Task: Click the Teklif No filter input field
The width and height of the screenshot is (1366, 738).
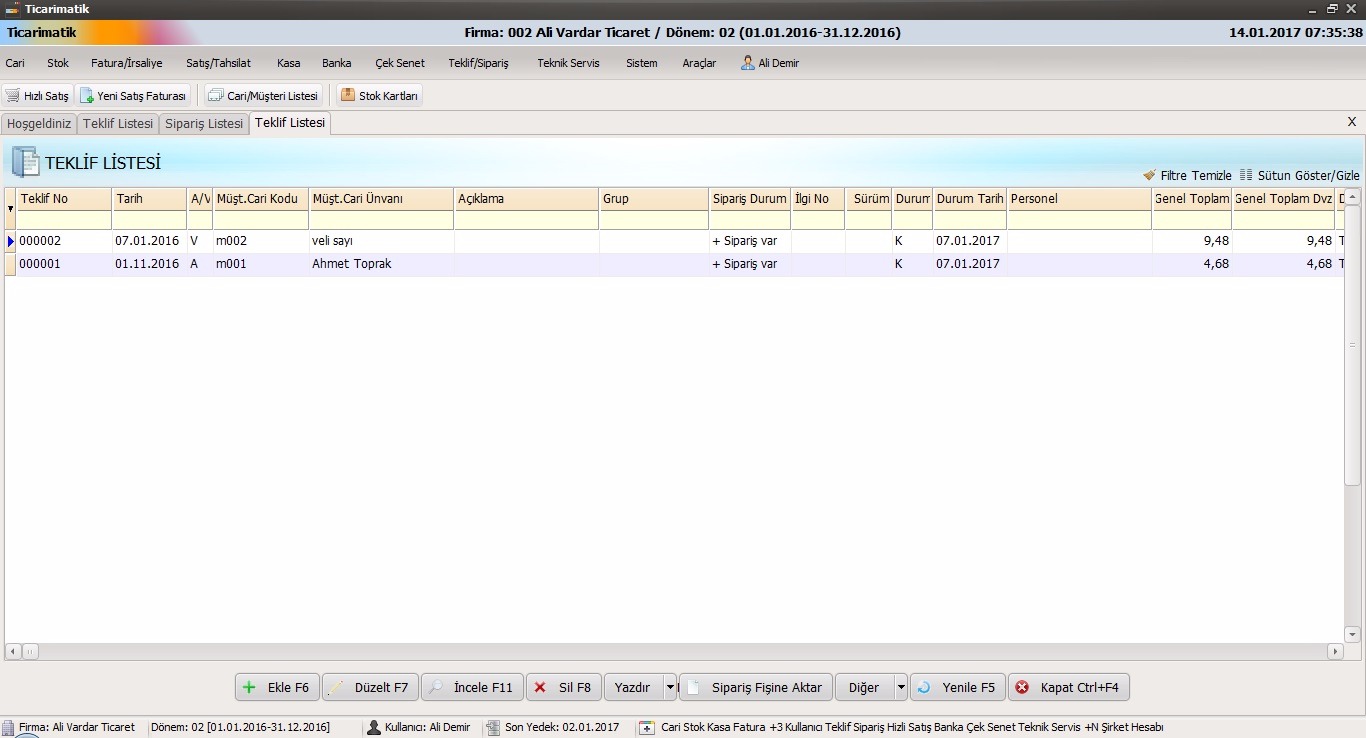Action: pos(64,220)
